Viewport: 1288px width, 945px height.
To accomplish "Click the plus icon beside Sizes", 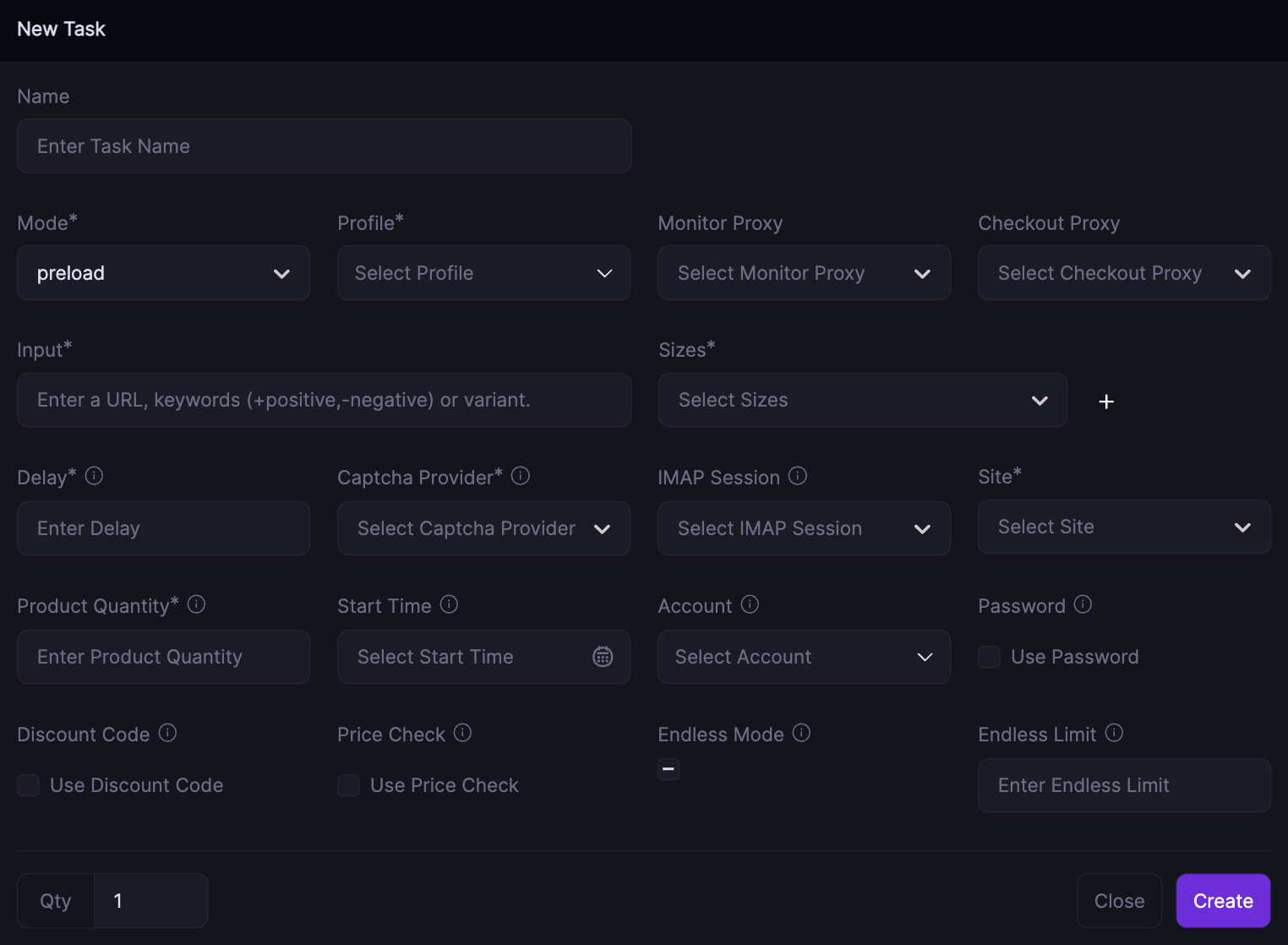I will click(x=1106, y=401).
